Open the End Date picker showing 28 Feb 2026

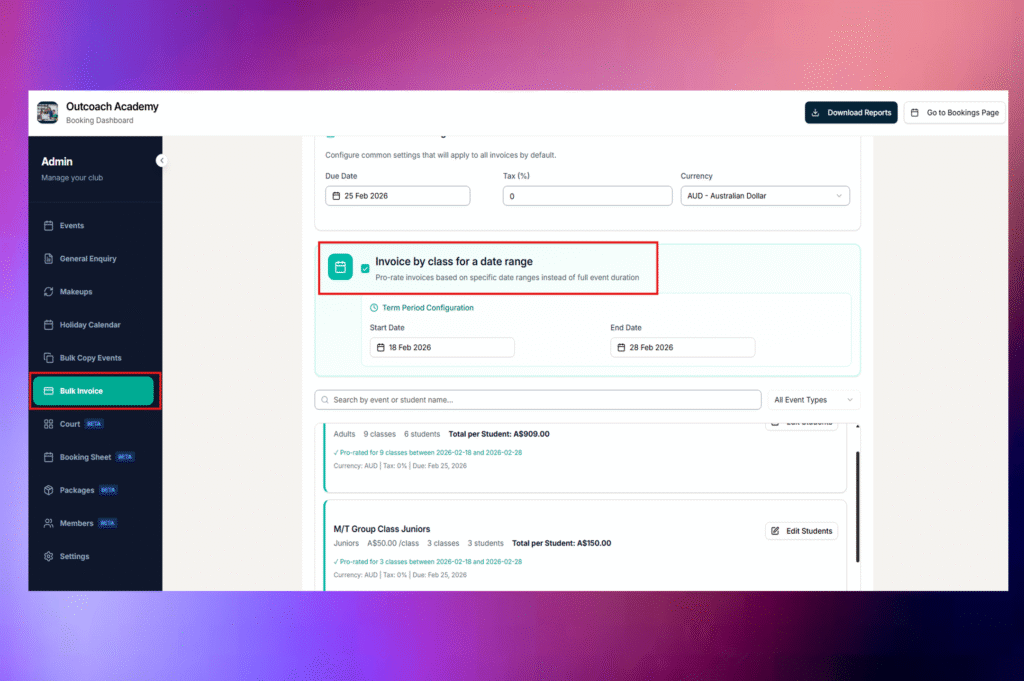683,347
